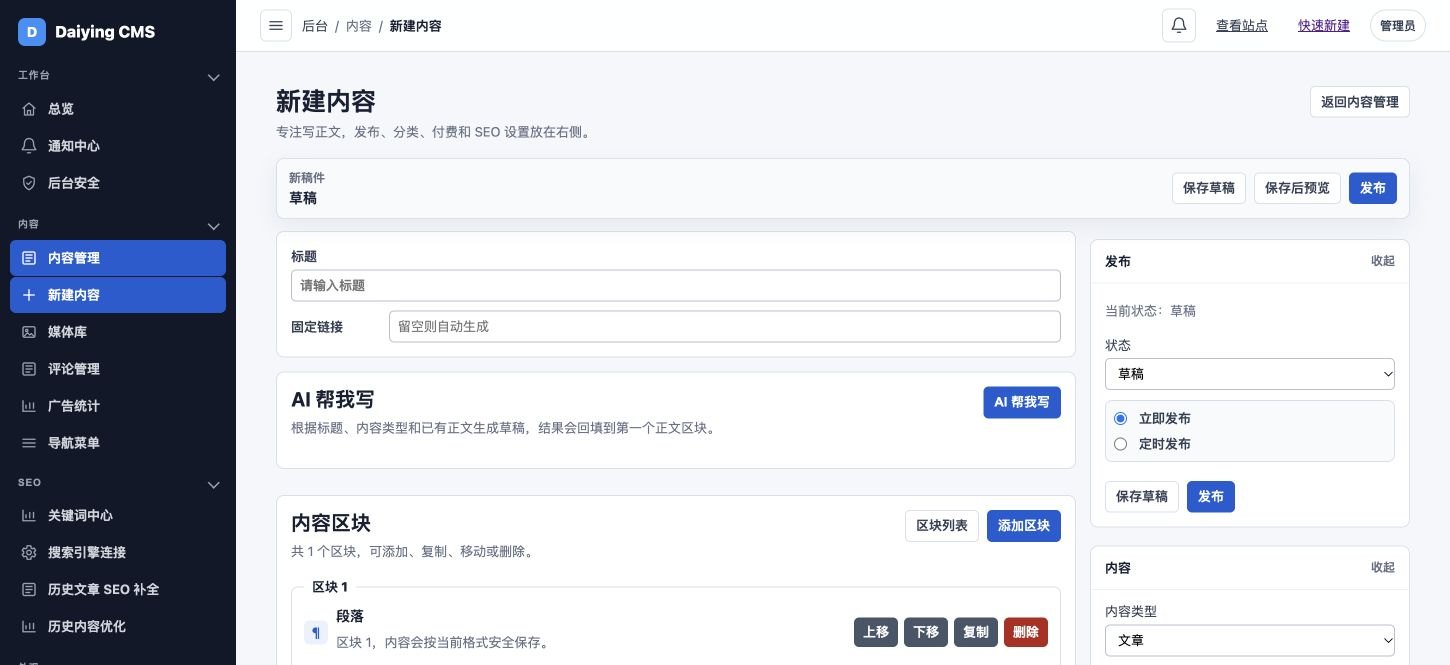
Task: Open 媒体库 in sidebar
Action: (x=118, y=332)
